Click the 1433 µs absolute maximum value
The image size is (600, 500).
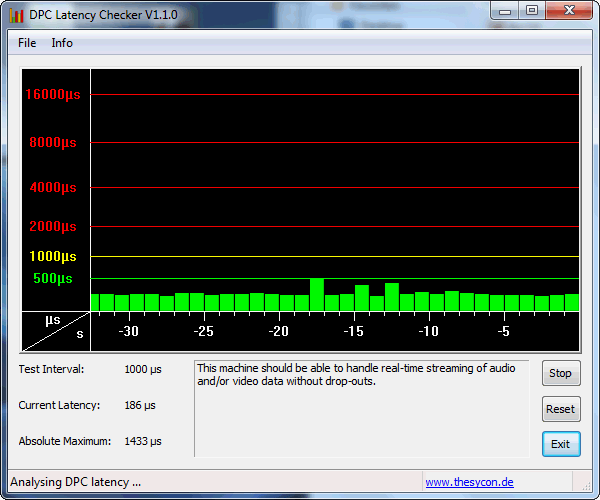tap(143, 441)
